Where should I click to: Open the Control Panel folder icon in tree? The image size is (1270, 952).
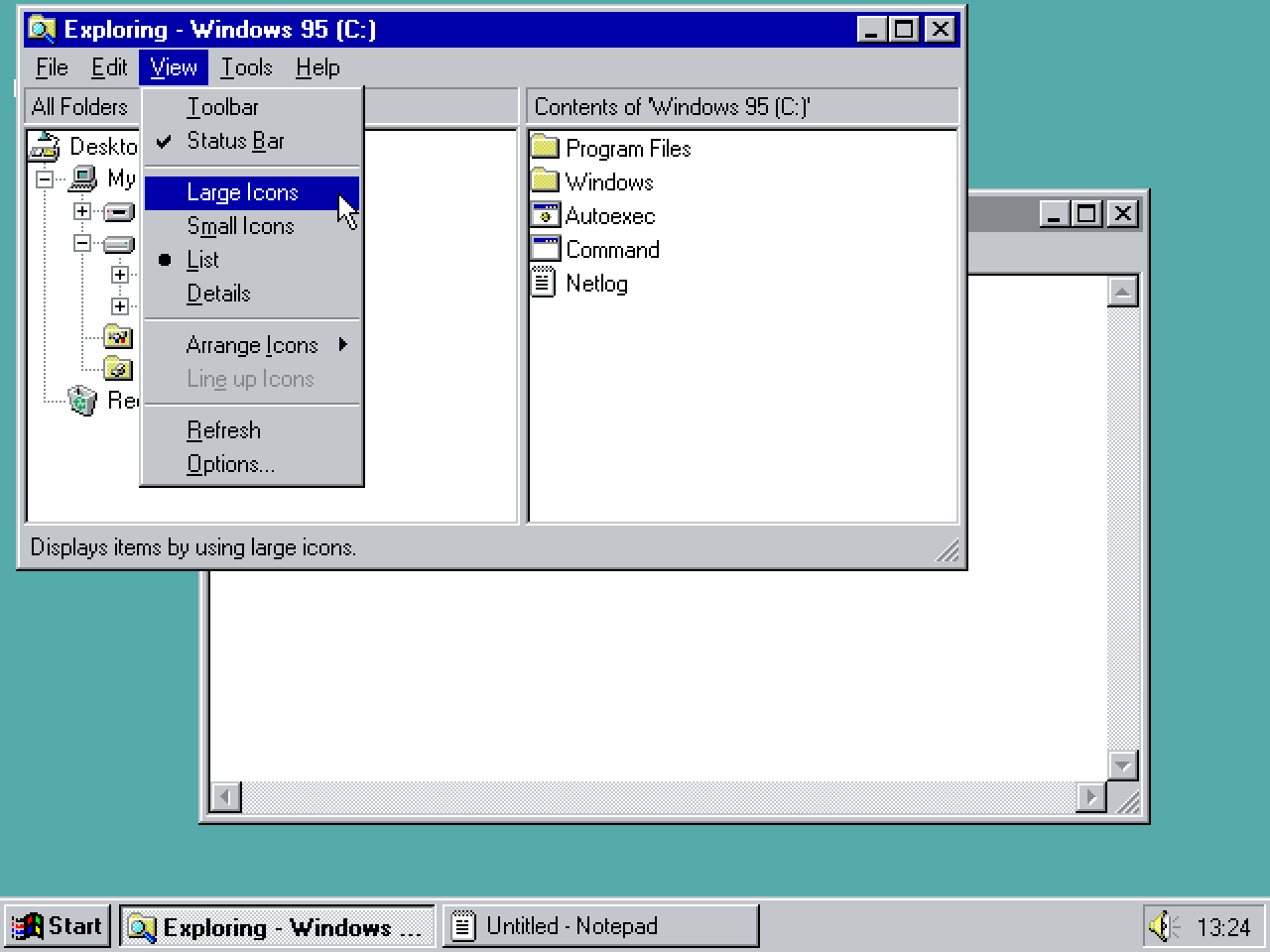[x=118, y=337]
